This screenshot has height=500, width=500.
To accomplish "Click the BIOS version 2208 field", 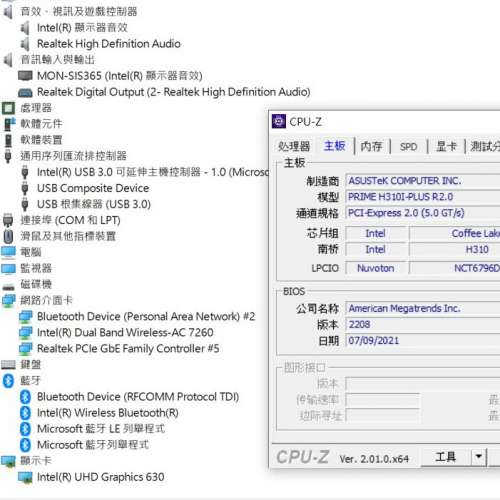I will [423, 324].
